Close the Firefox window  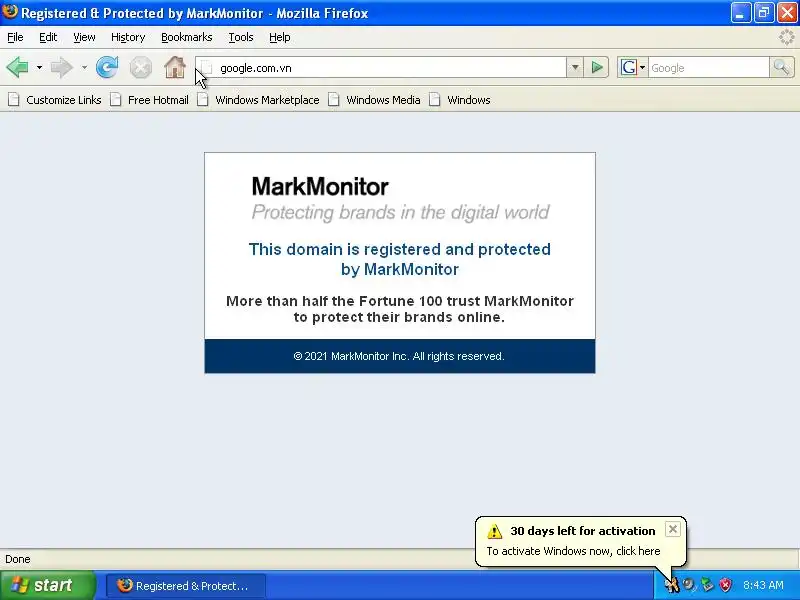[787, 13]
